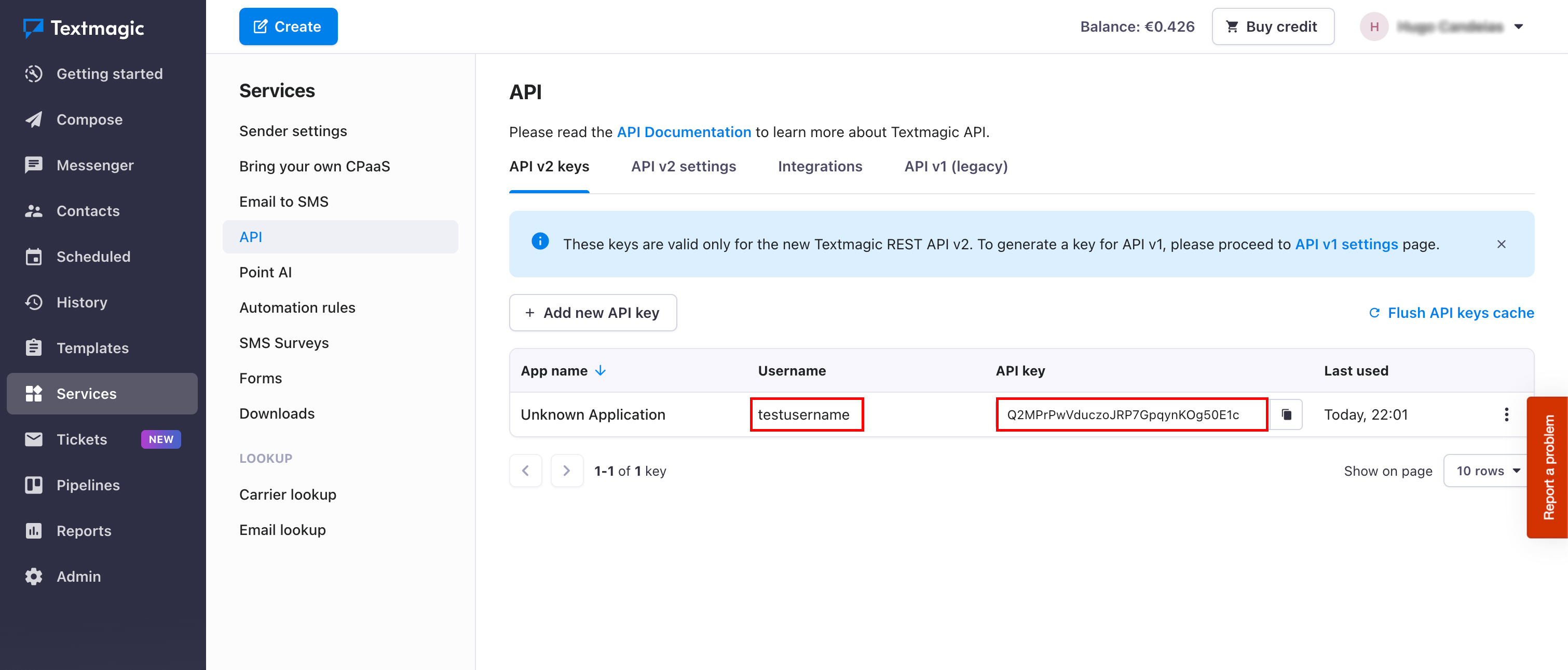Open Forms service
This screenshot has width=1568, height=670.
click(x=340, y=378)
